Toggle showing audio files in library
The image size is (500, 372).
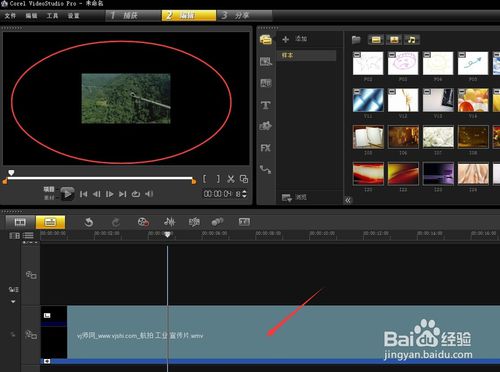412,40
